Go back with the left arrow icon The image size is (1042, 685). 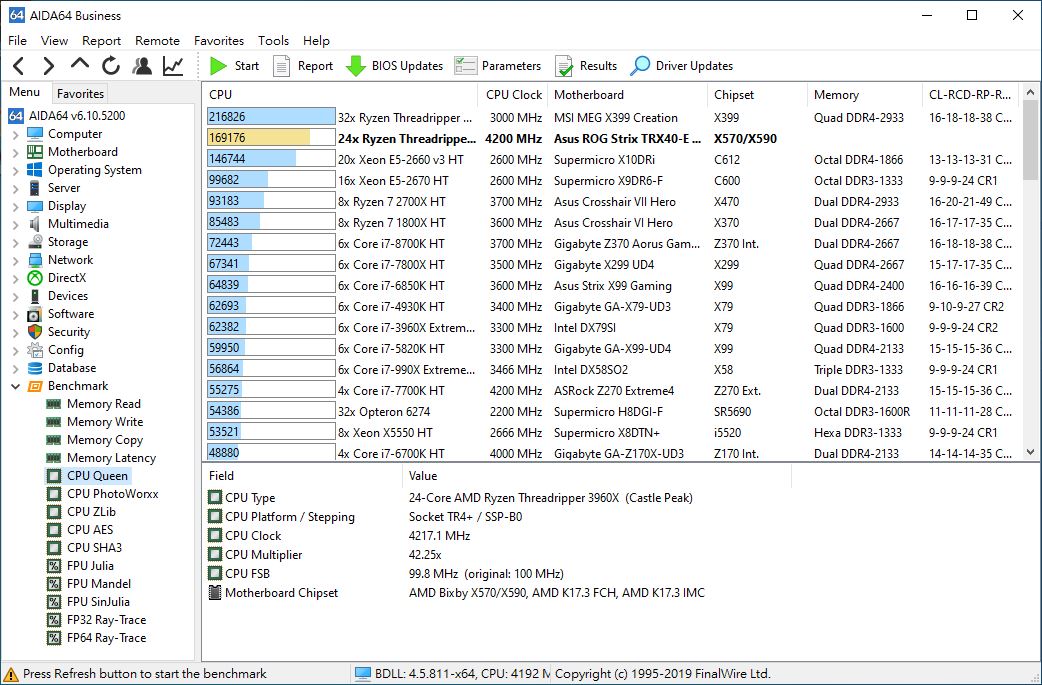click(x=19, y=66)
